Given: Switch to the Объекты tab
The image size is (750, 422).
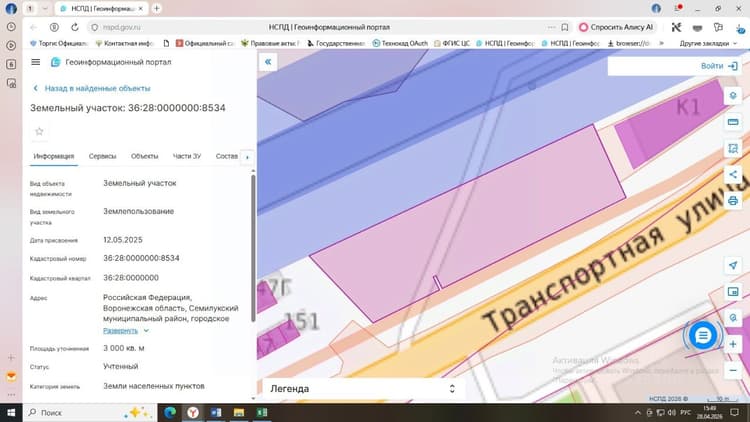Looking at the screenshot, I should coord(144,156).
